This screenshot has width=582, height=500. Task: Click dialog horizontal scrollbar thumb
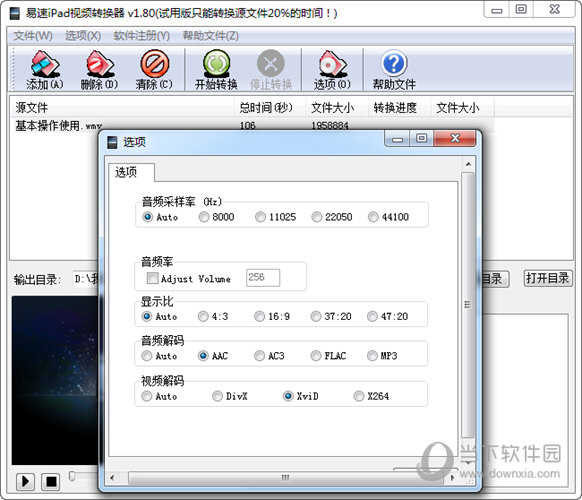(285, 477)
